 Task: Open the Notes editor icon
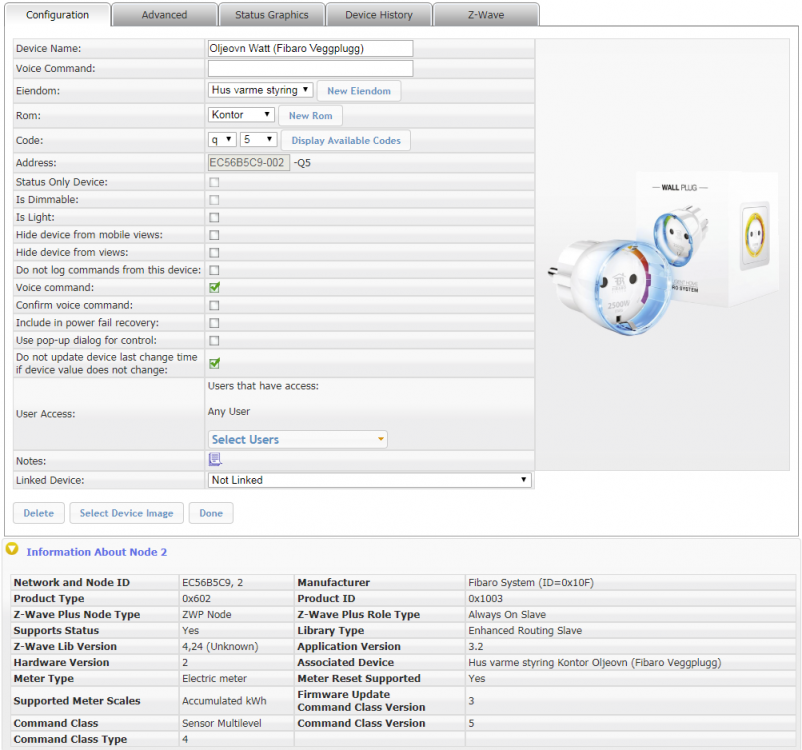coord(214,460)
